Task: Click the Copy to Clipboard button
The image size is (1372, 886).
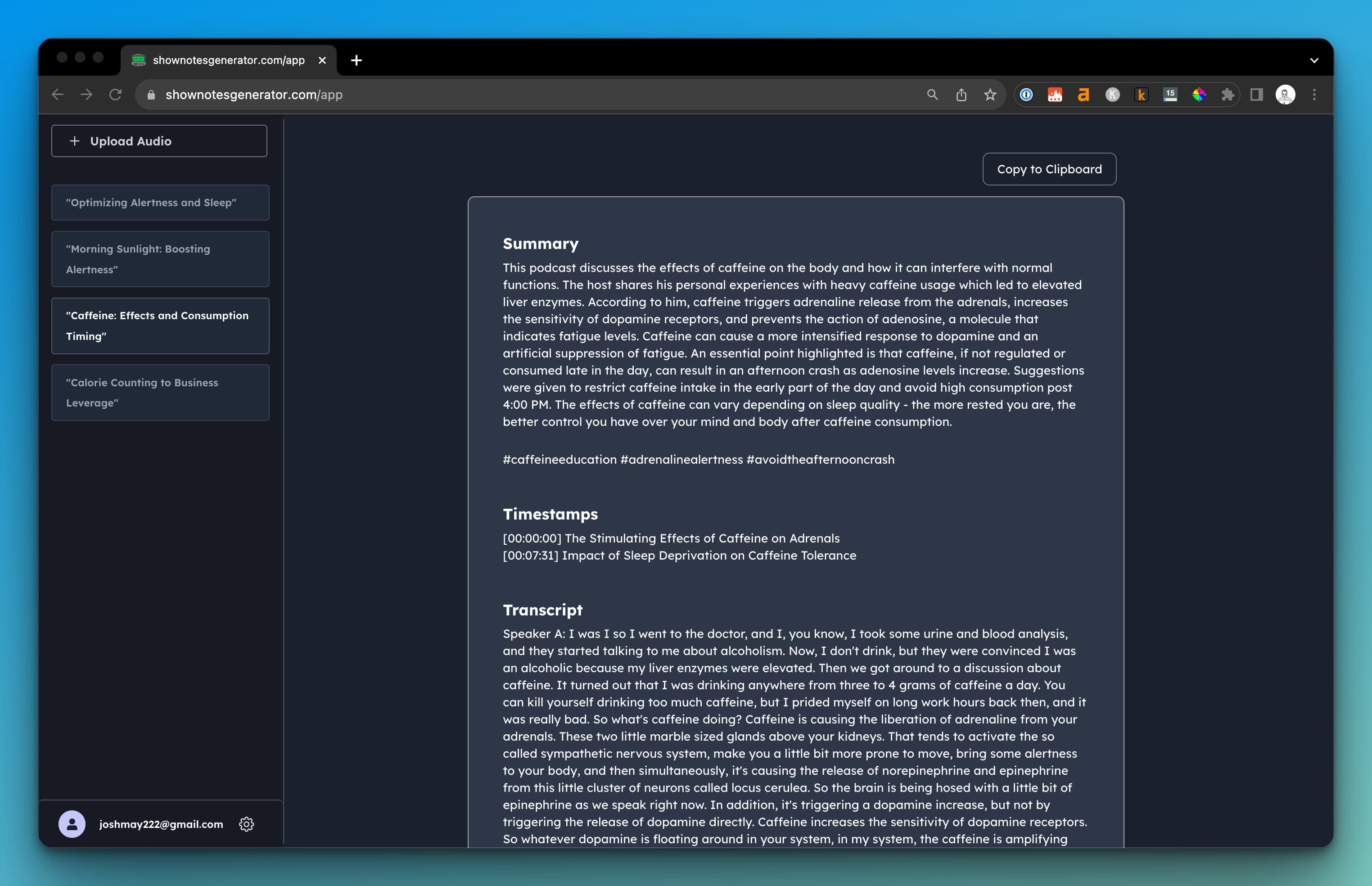Action: click(x=1049, y=169)
